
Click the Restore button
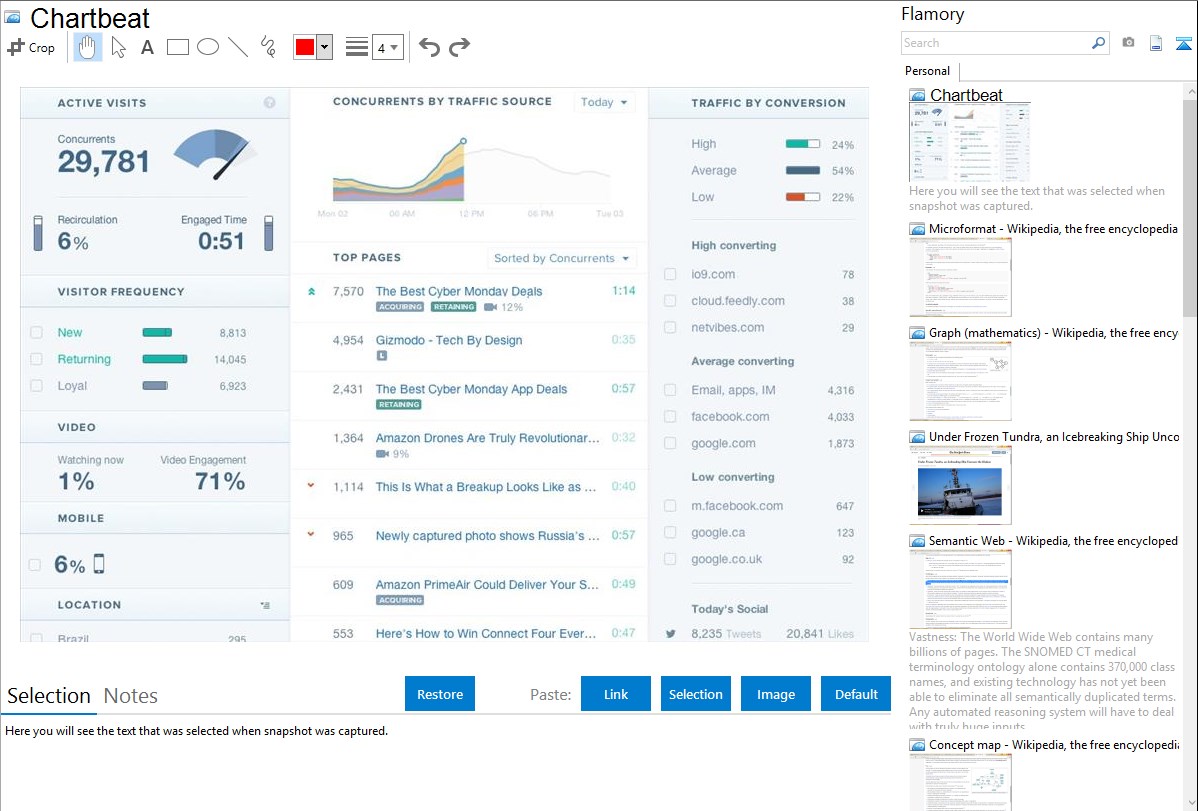[x=440, y=694]
